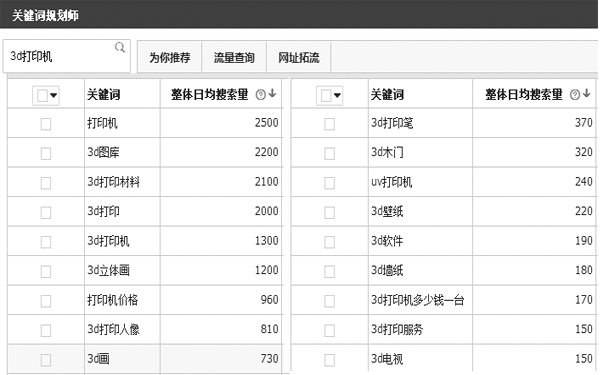The image size is (600, 375).
Task: Toggle select-all checkbox in left table
Action: pos(42,95)
